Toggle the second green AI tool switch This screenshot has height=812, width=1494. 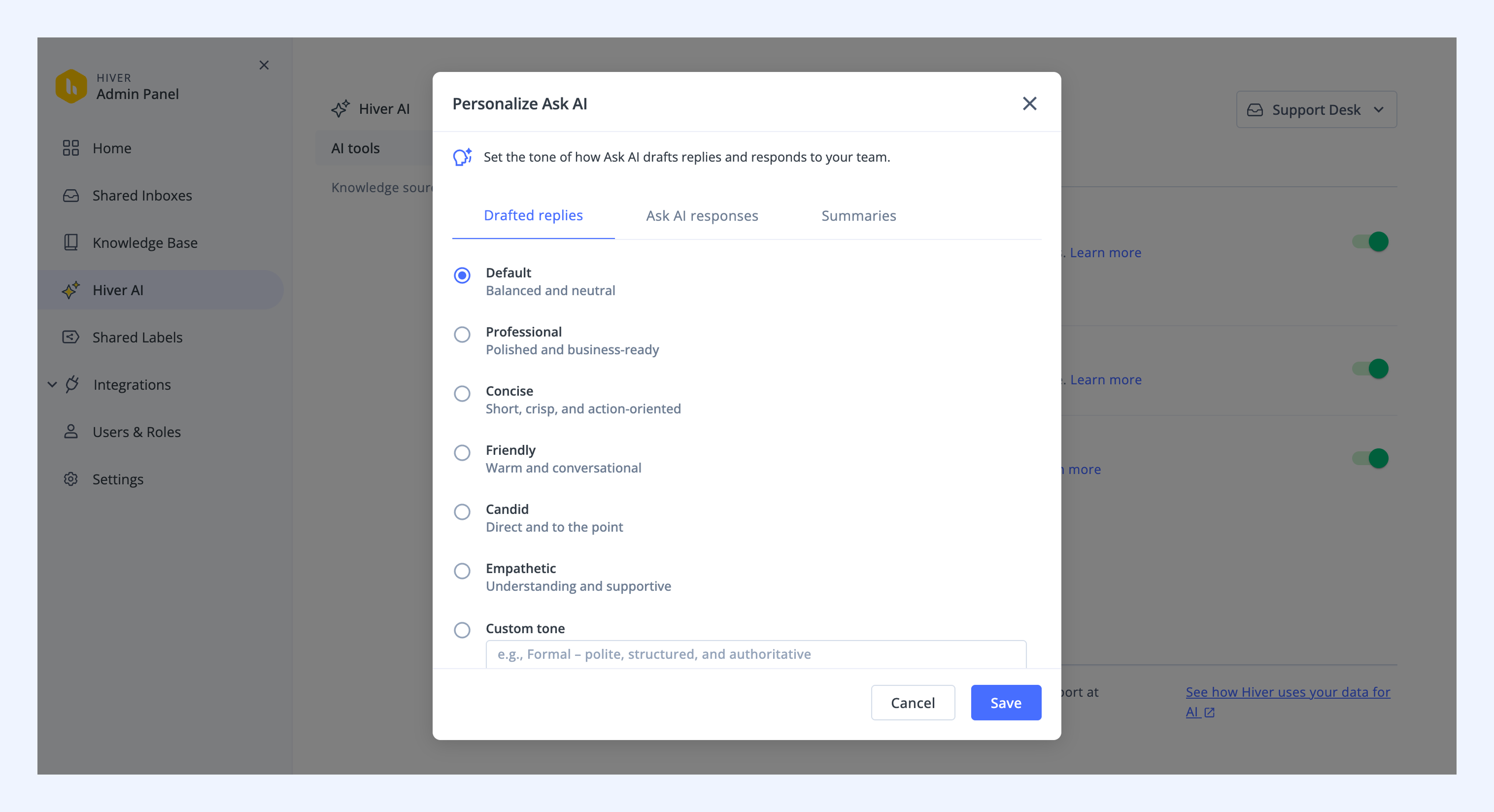tap(1370, 368)
